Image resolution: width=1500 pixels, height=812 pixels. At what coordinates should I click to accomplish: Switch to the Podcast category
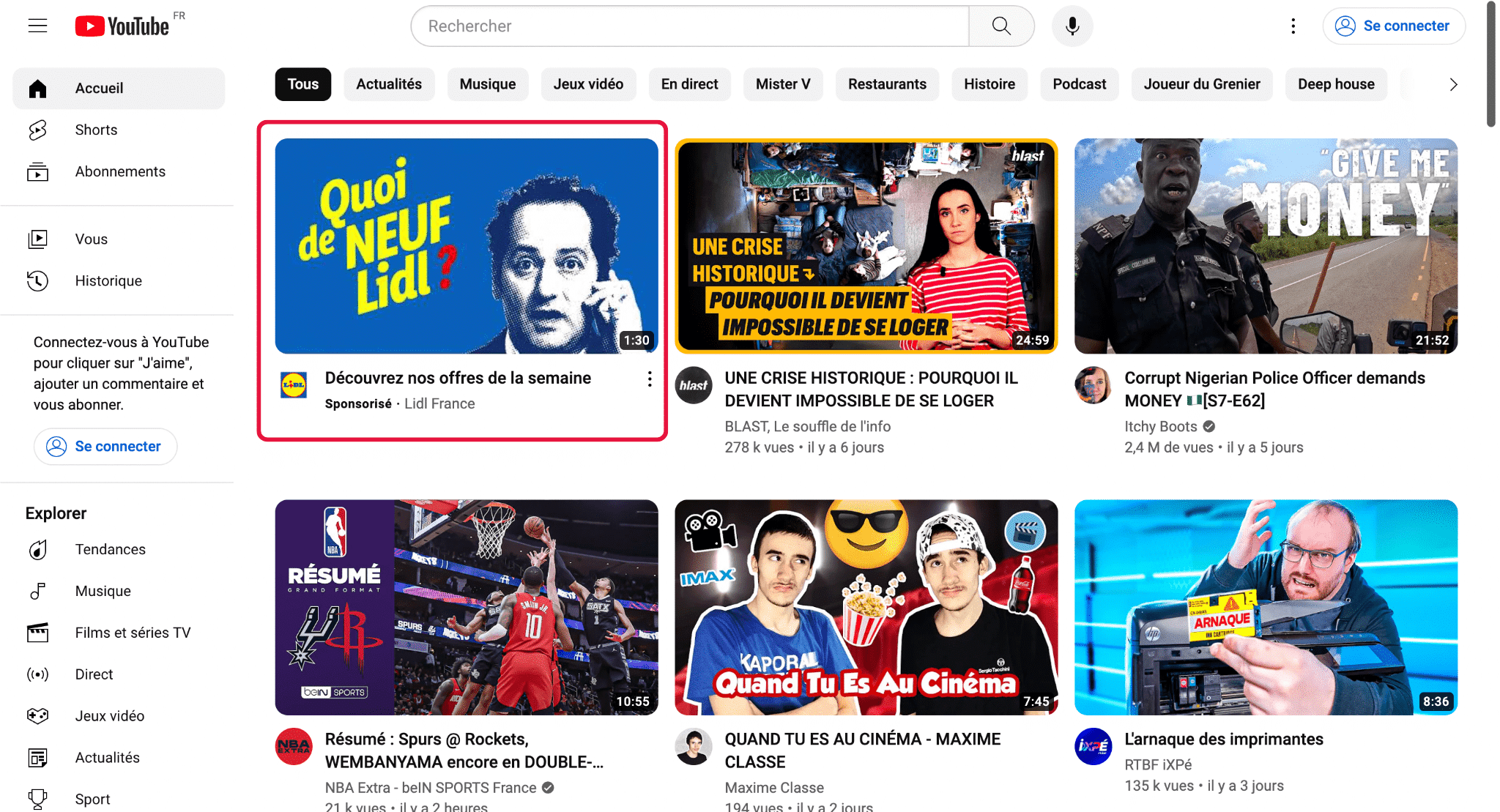[1079, 84]
